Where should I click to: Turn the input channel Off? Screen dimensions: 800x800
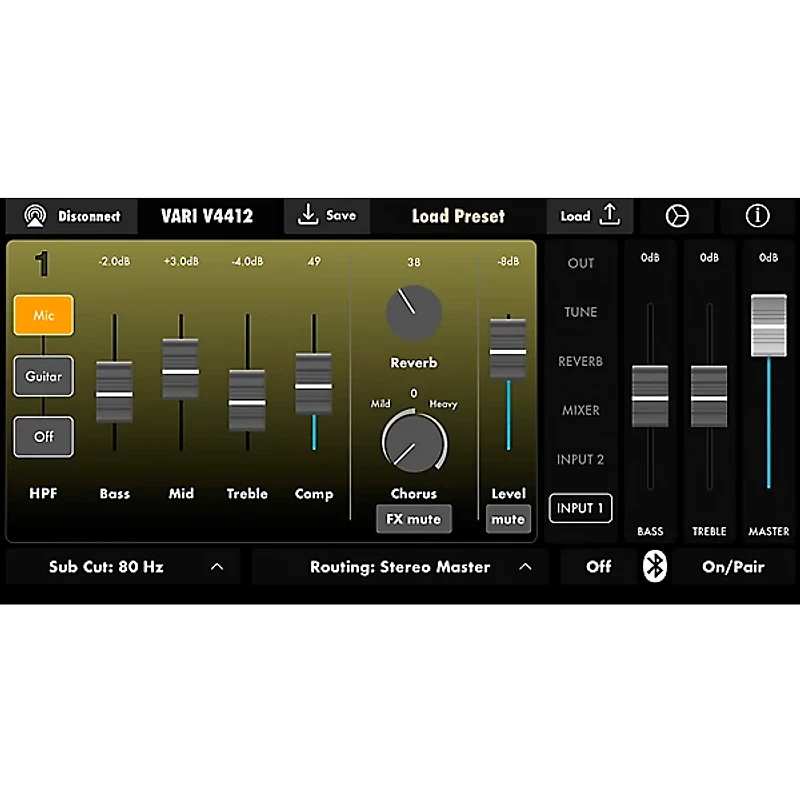point(43,437)
